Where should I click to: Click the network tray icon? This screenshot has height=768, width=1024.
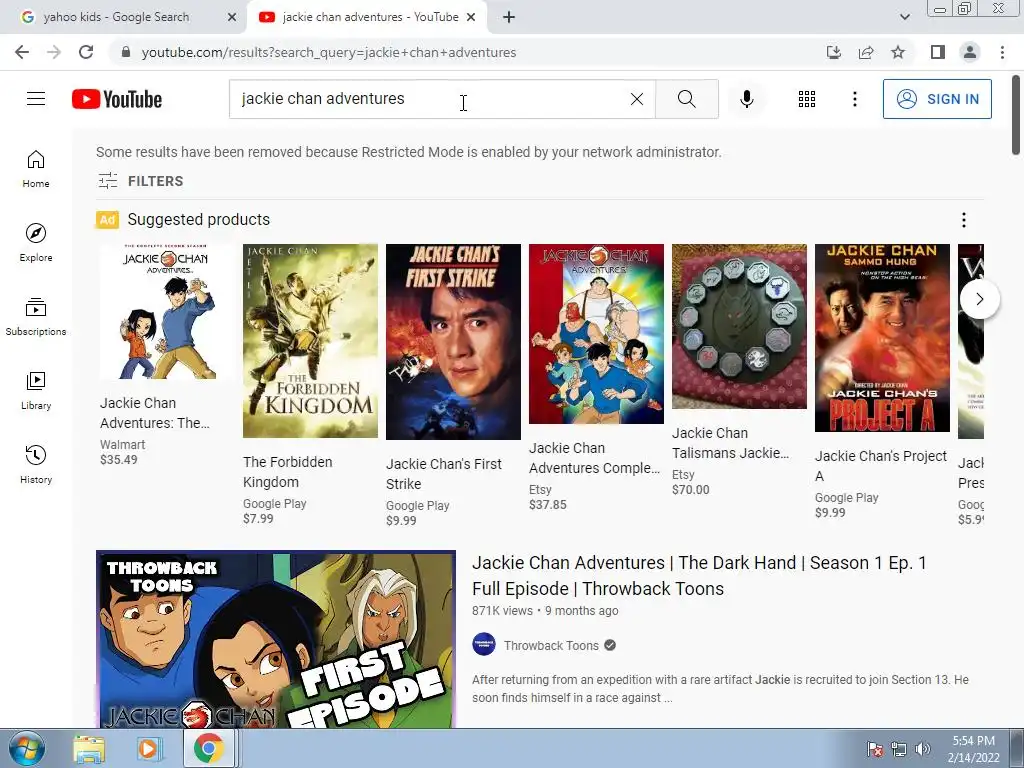click(x=899, y=749)
